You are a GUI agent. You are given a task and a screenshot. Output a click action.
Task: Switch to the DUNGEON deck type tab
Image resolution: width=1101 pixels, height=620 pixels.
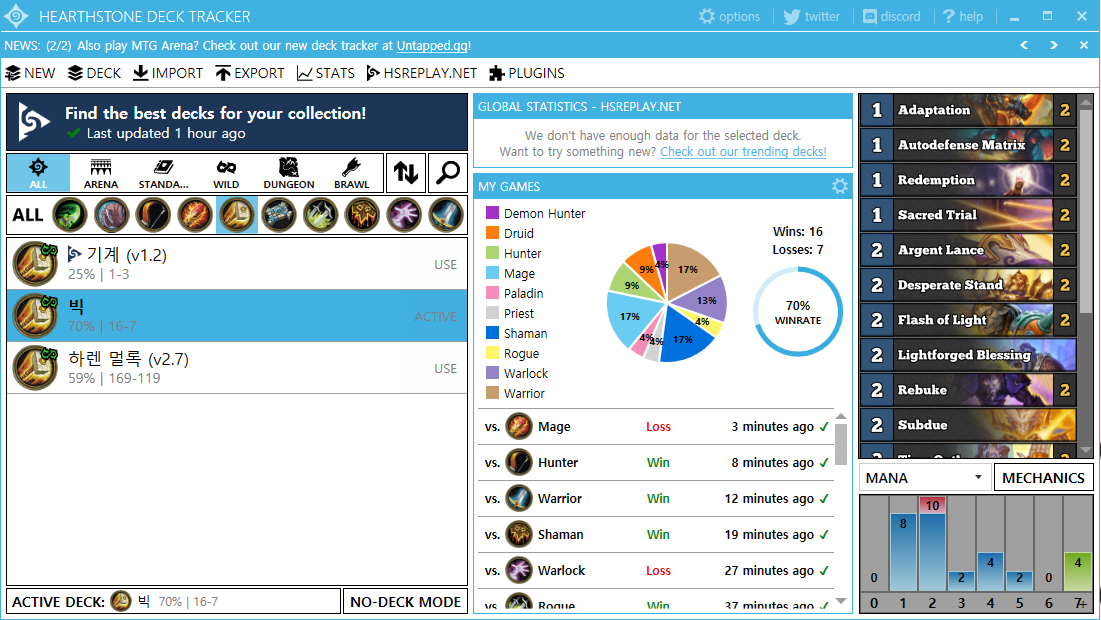[x=289, y=173]
